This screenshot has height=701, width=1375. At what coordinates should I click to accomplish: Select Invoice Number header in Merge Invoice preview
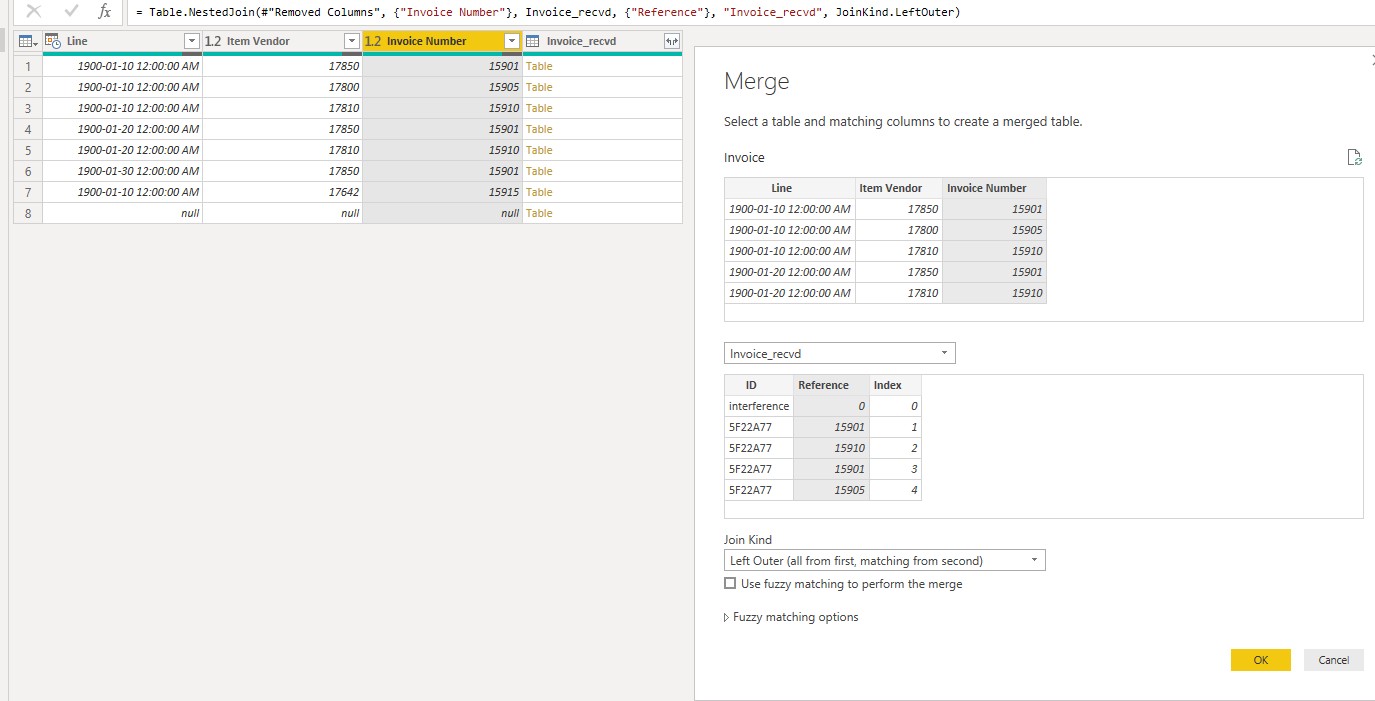(994, 188)
